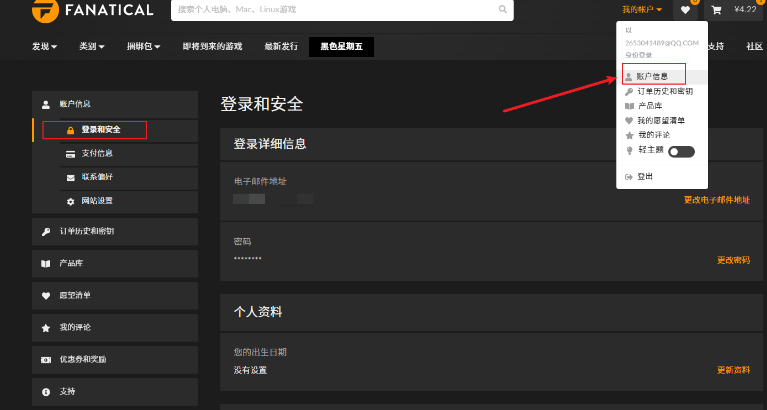This screenshot has width=767, height=410.
Task: Click the info icon beside sidebar 支持
Action: coord(45,392)
